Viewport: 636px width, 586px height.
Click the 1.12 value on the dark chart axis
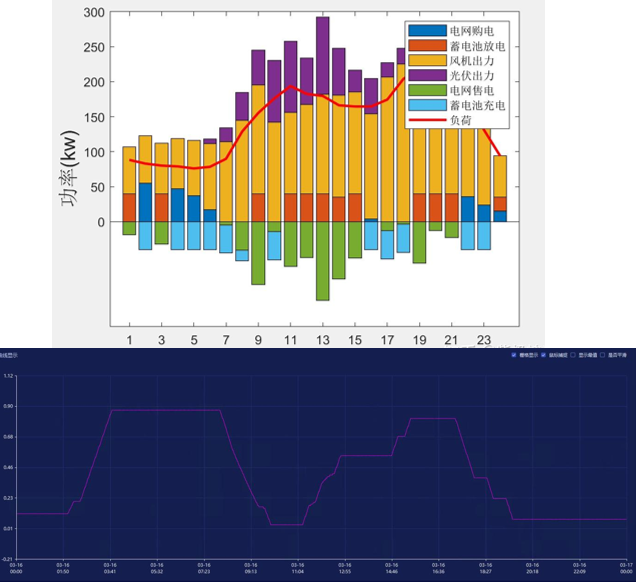tap(8, 376)
